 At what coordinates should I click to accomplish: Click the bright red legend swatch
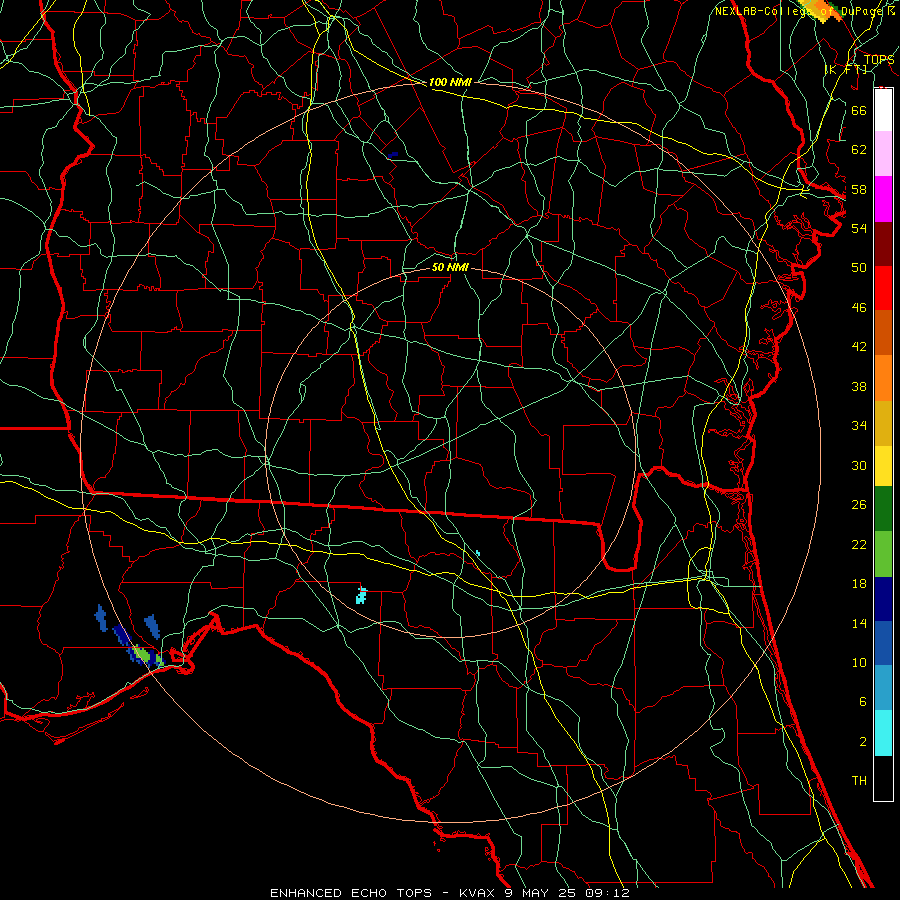click(883, 288)
